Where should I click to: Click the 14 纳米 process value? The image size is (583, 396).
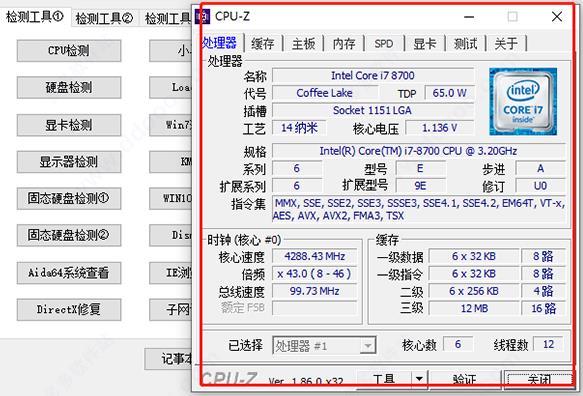299,128
